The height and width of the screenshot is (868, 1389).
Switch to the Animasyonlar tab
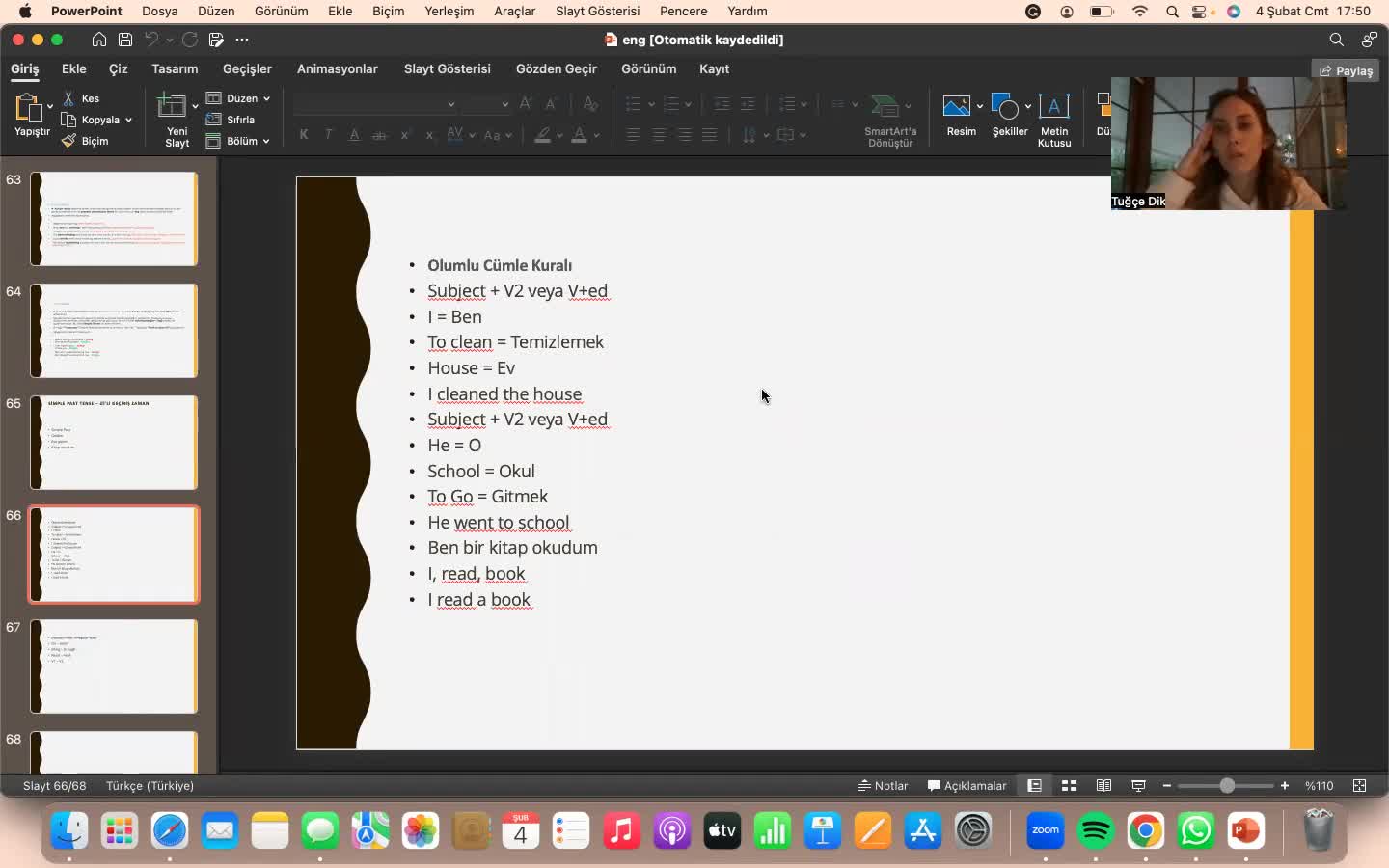click(338, 69)
